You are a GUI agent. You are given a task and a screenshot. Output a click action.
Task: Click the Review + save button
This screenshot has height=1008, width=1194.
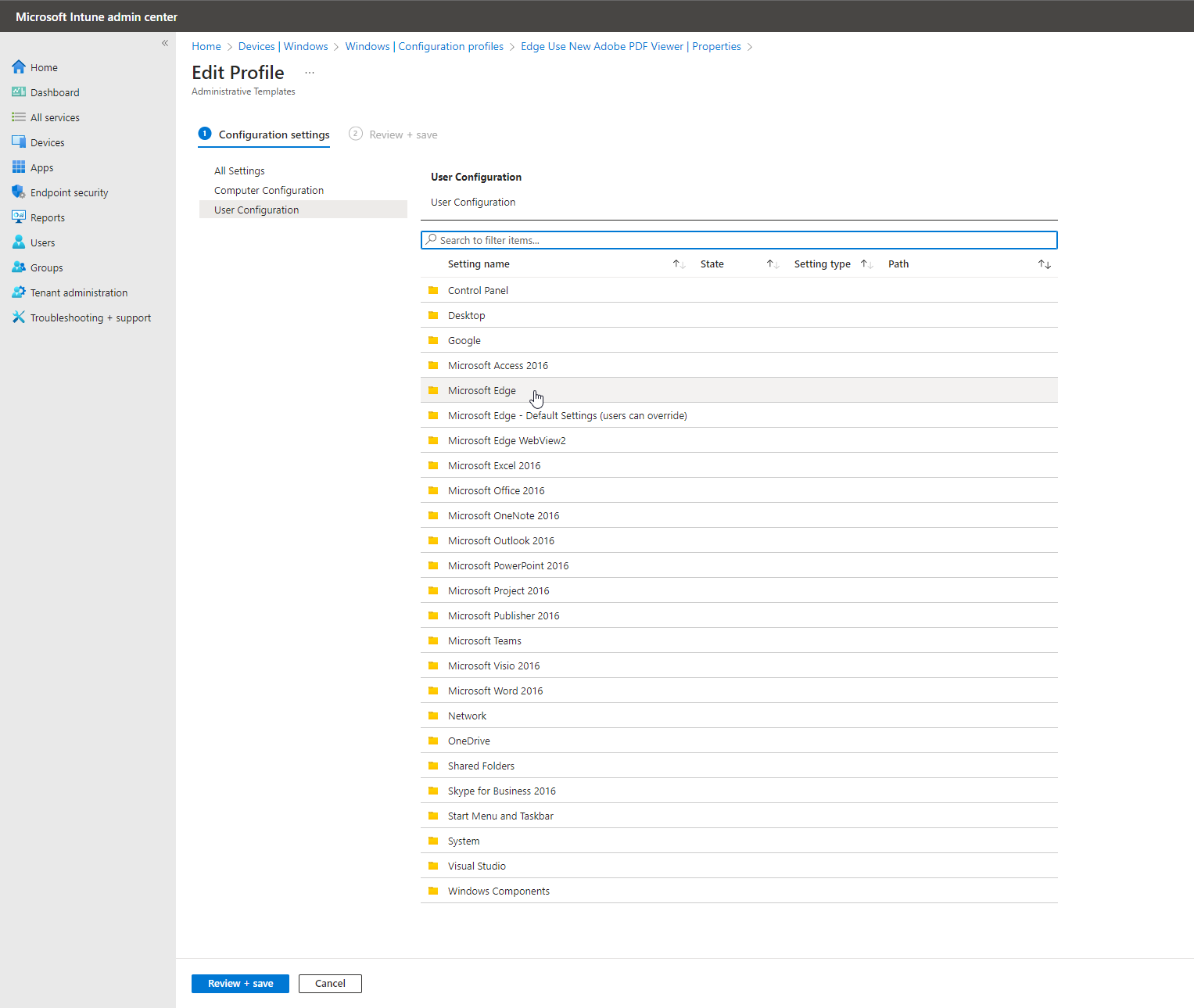point(240,984)
